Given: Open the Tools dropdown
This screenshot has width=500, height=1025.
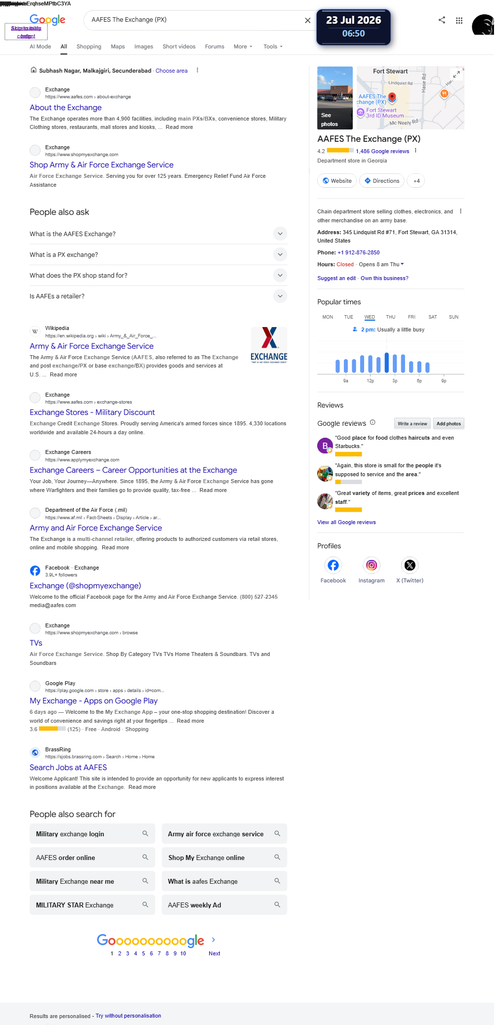Looking at the screenshot, I should click(273, 46).
